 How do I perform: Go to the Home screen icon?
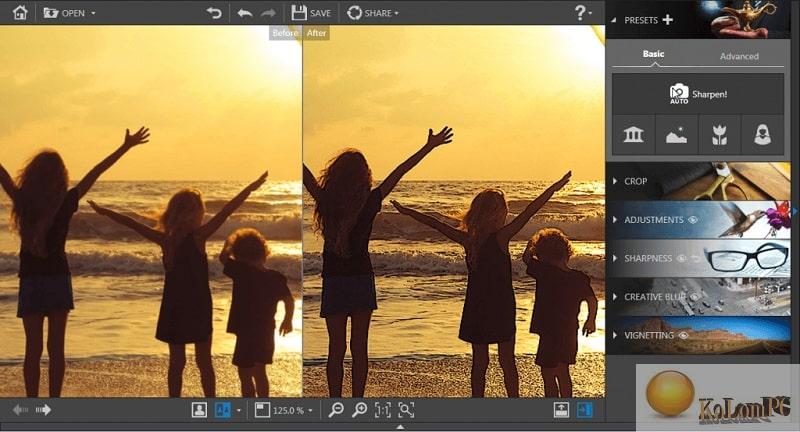coord(20,12)
